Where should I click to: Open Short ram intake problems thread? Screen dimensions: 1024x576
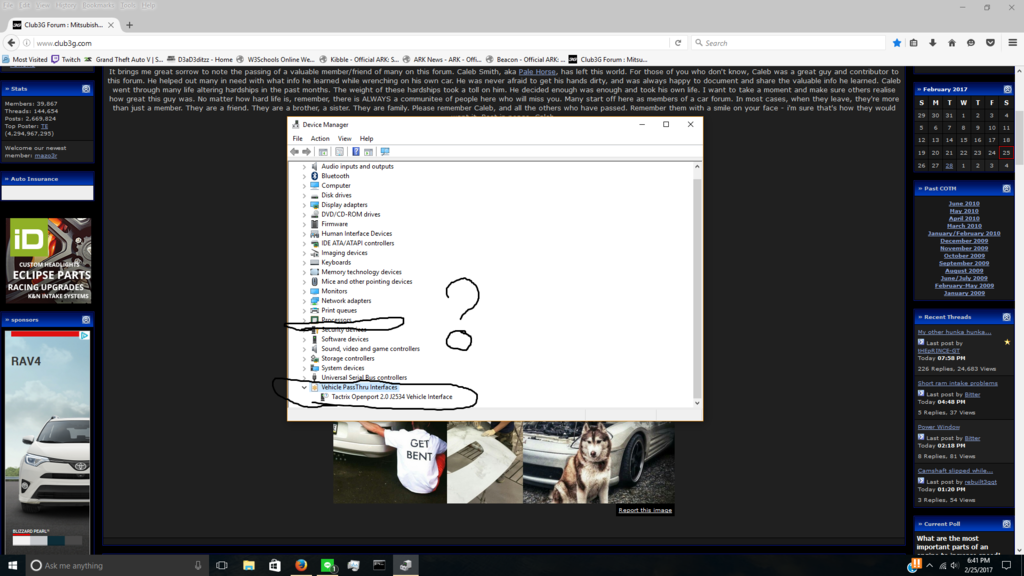coord(957,383)
